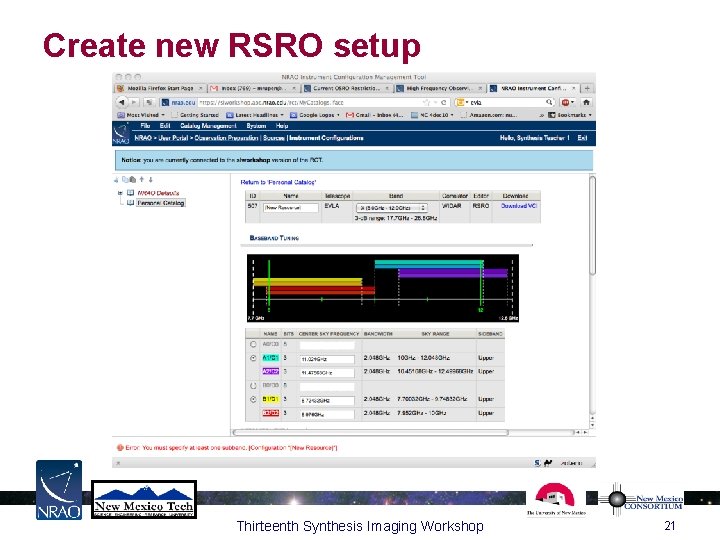This screenshot has height=540, width=720.
Task: Click the NRAO logo in the blue header
Action: (121, 134)
